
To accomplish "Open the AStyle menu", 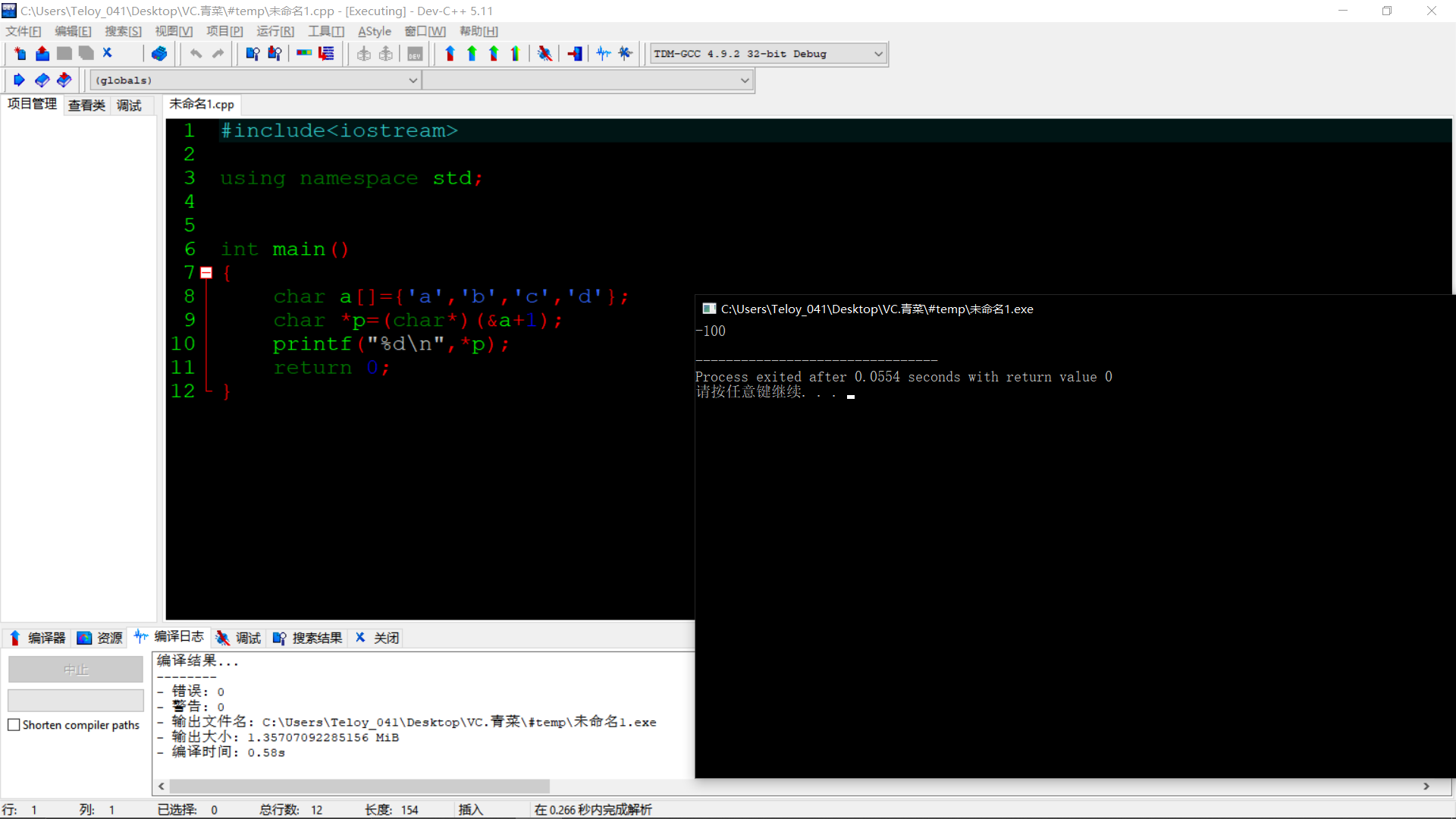I will (x=375, y=31).
